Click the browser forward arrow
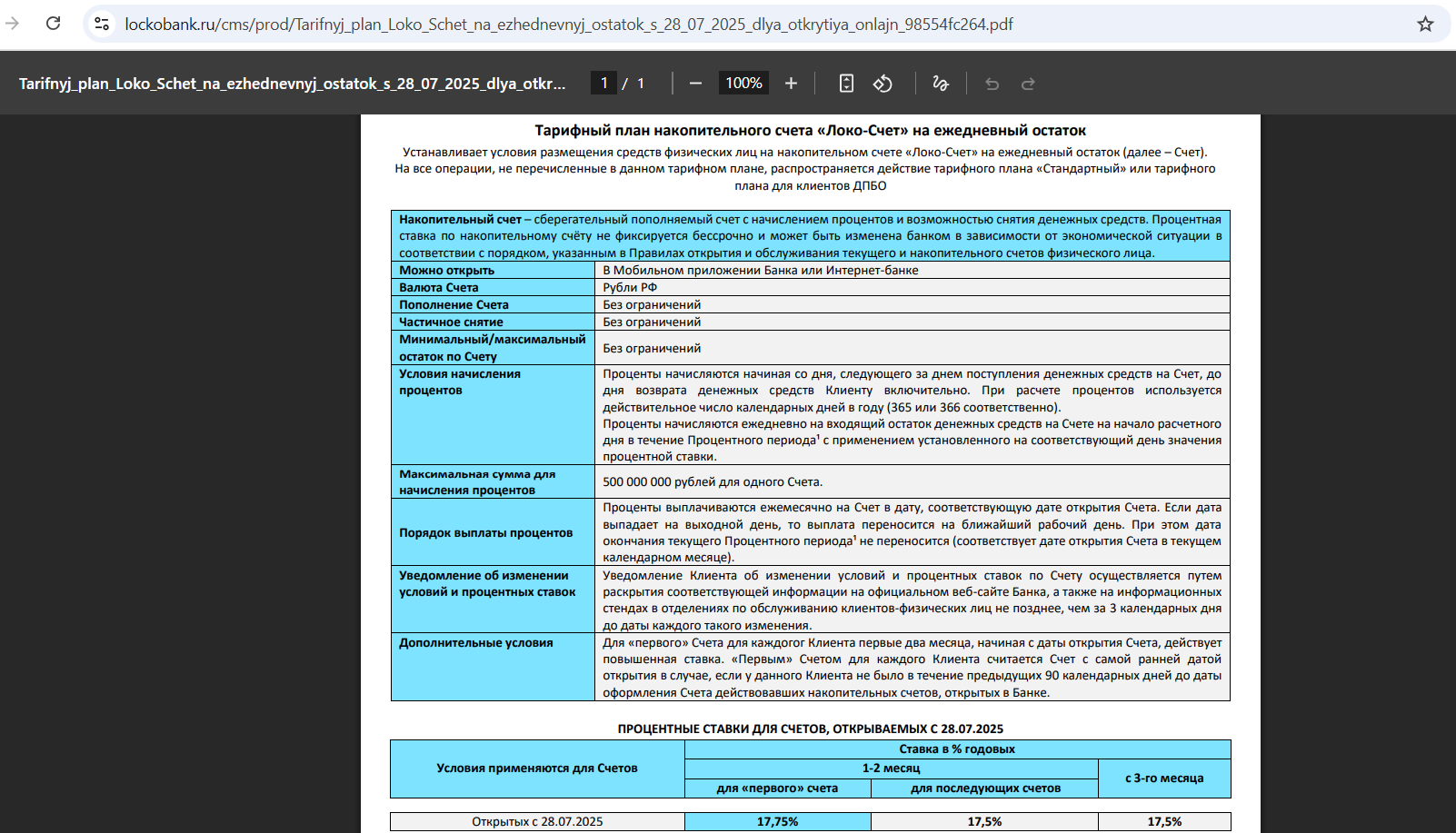 13,24
